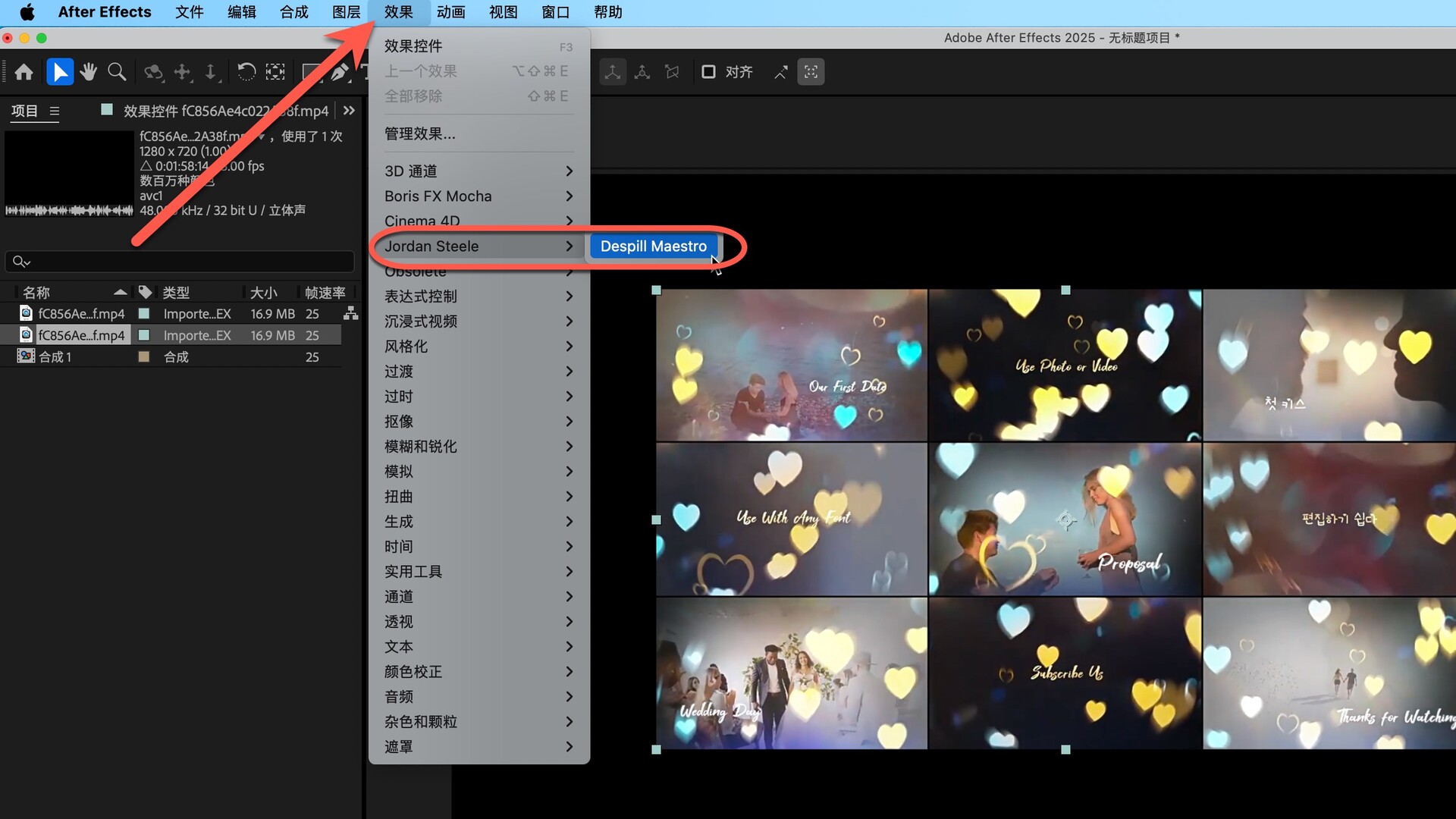The height and width of the screenshot is (819, 1456).
Task: Click label color swatch of 合成 1
Action: point(143,357)
